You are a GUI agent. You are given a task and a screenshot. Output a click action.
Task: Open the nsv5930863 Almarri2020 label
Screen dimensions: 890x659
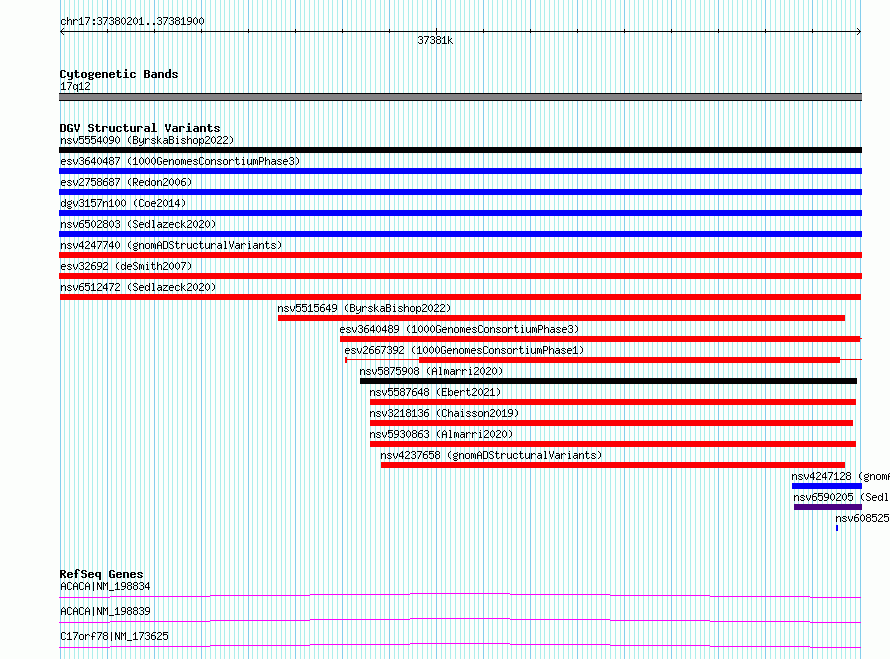click(441, 434)
